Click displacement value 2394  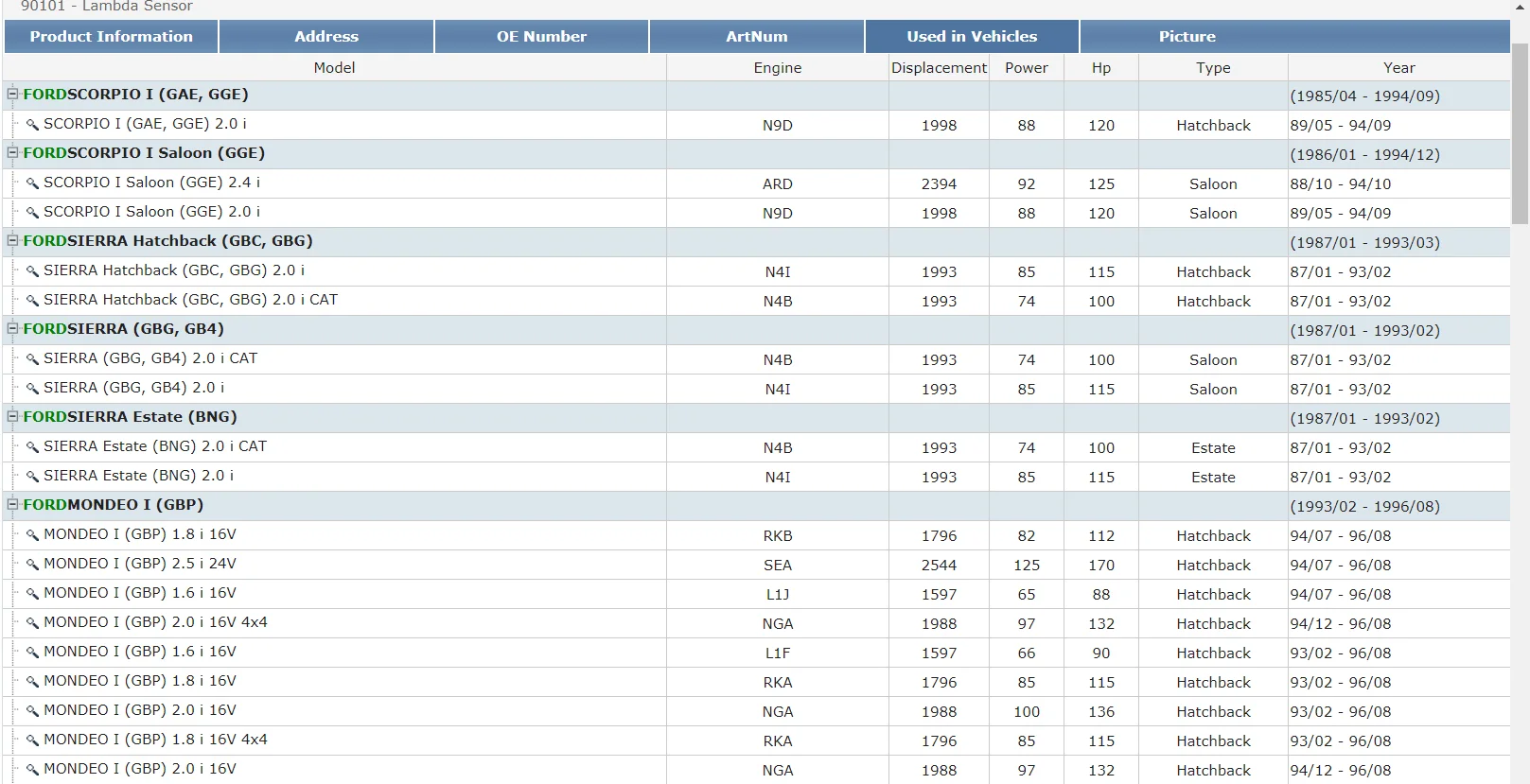[x=939, y=184]
